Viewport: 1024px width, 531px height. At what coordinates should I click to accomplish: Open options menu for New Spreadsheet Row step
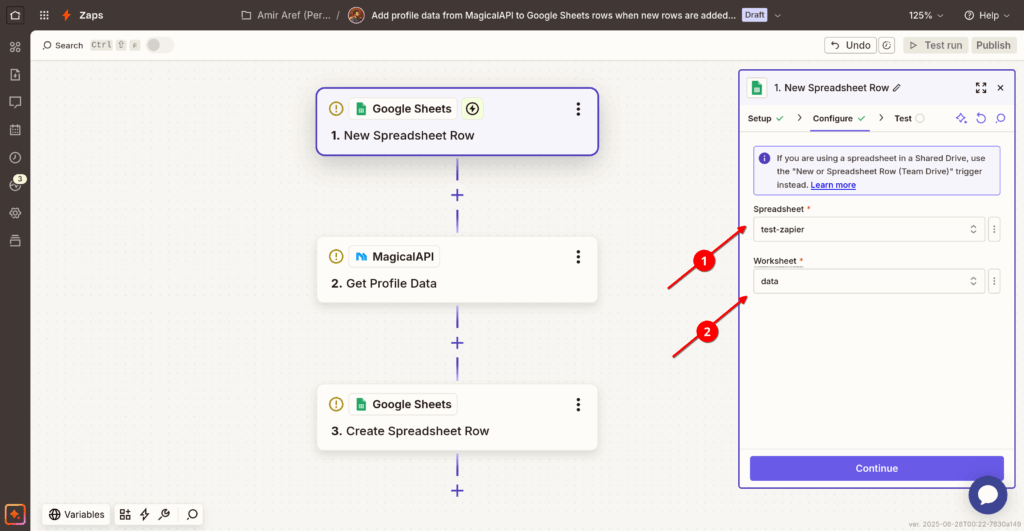(578, 109)
